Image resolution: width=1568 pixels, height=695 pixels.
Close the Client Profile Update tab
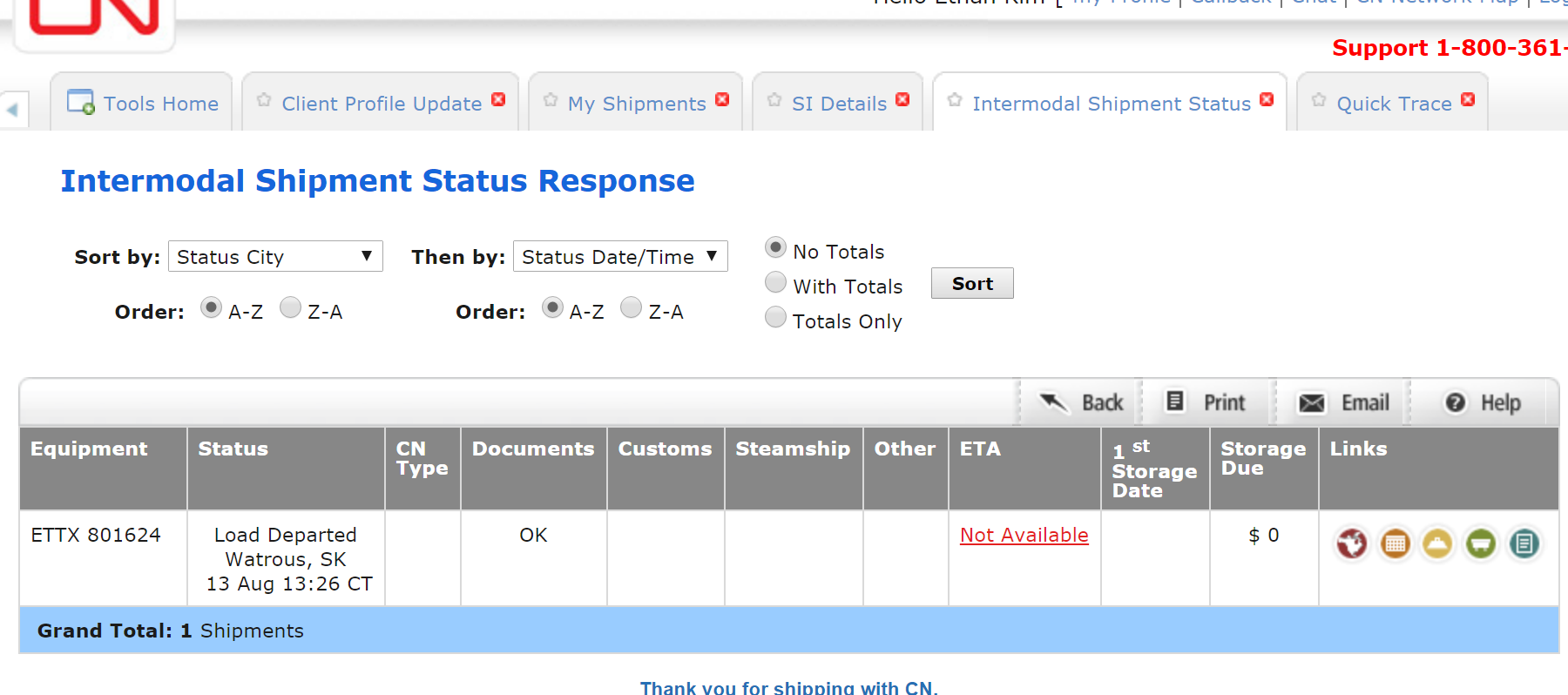click(498, 99)
